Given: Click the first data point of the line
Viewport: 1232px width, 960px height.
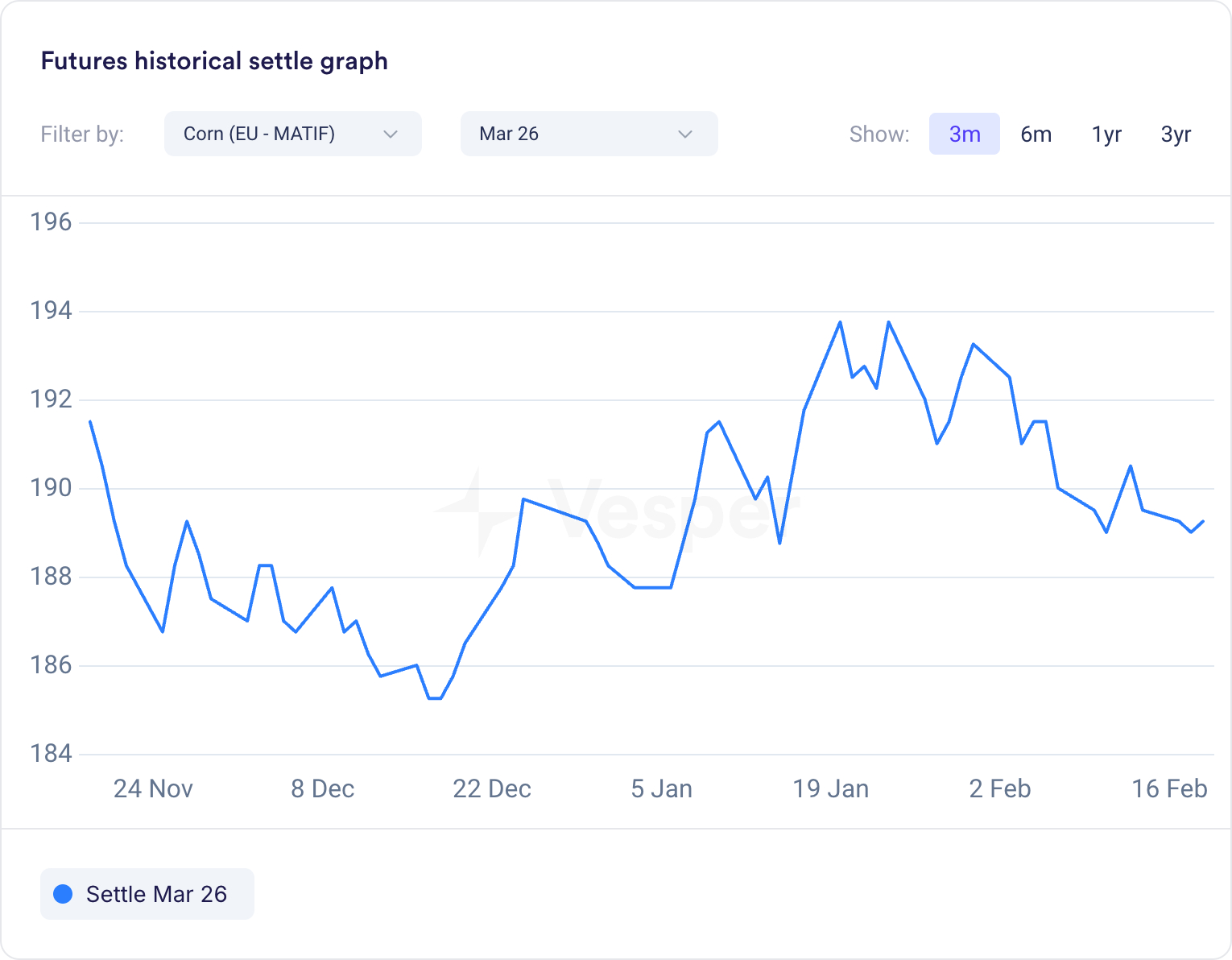Looking at the screenshot, I should click(90, 421).
